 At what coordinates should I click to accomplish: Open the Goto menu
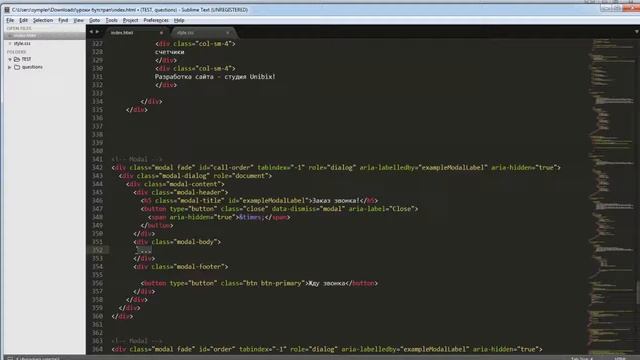94,20
